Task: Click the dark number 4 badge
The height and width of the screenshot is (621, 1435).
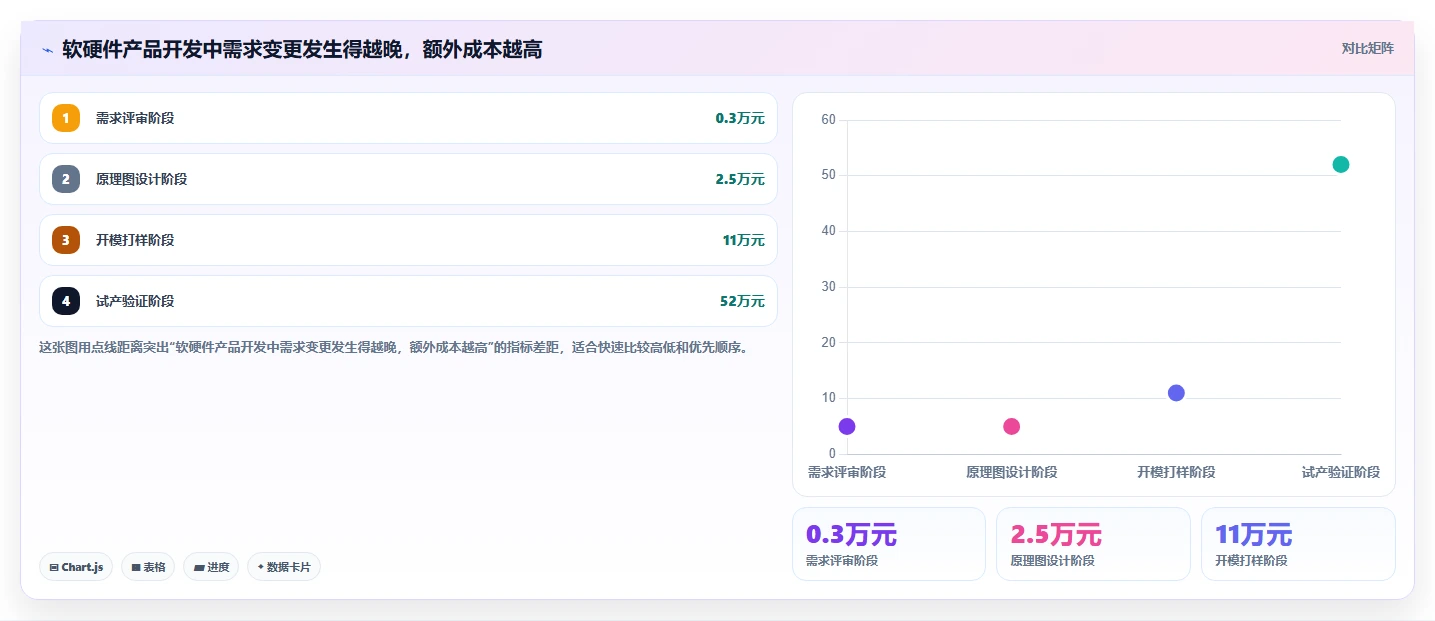Action: [x=66, y=301]
